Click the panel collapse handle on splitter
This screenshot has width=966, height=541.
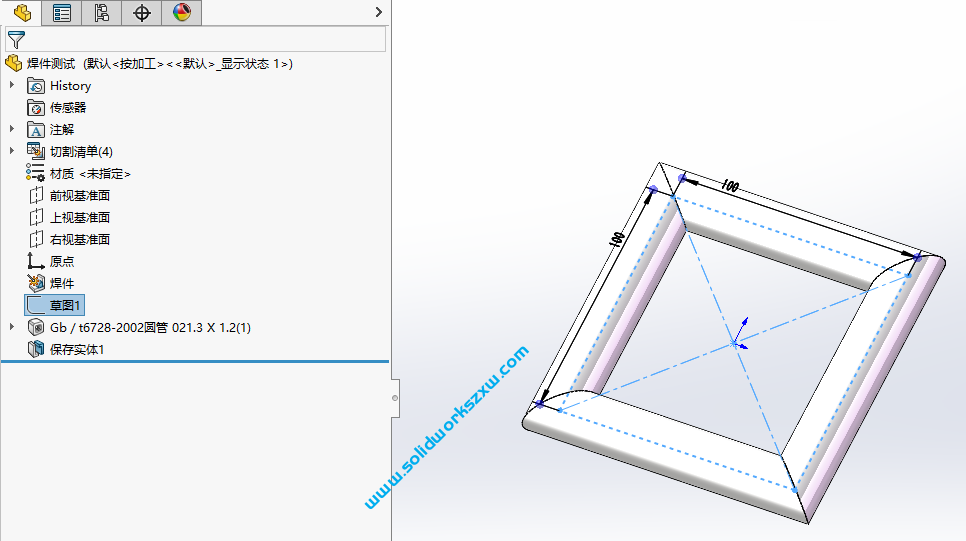coord(395,398)
